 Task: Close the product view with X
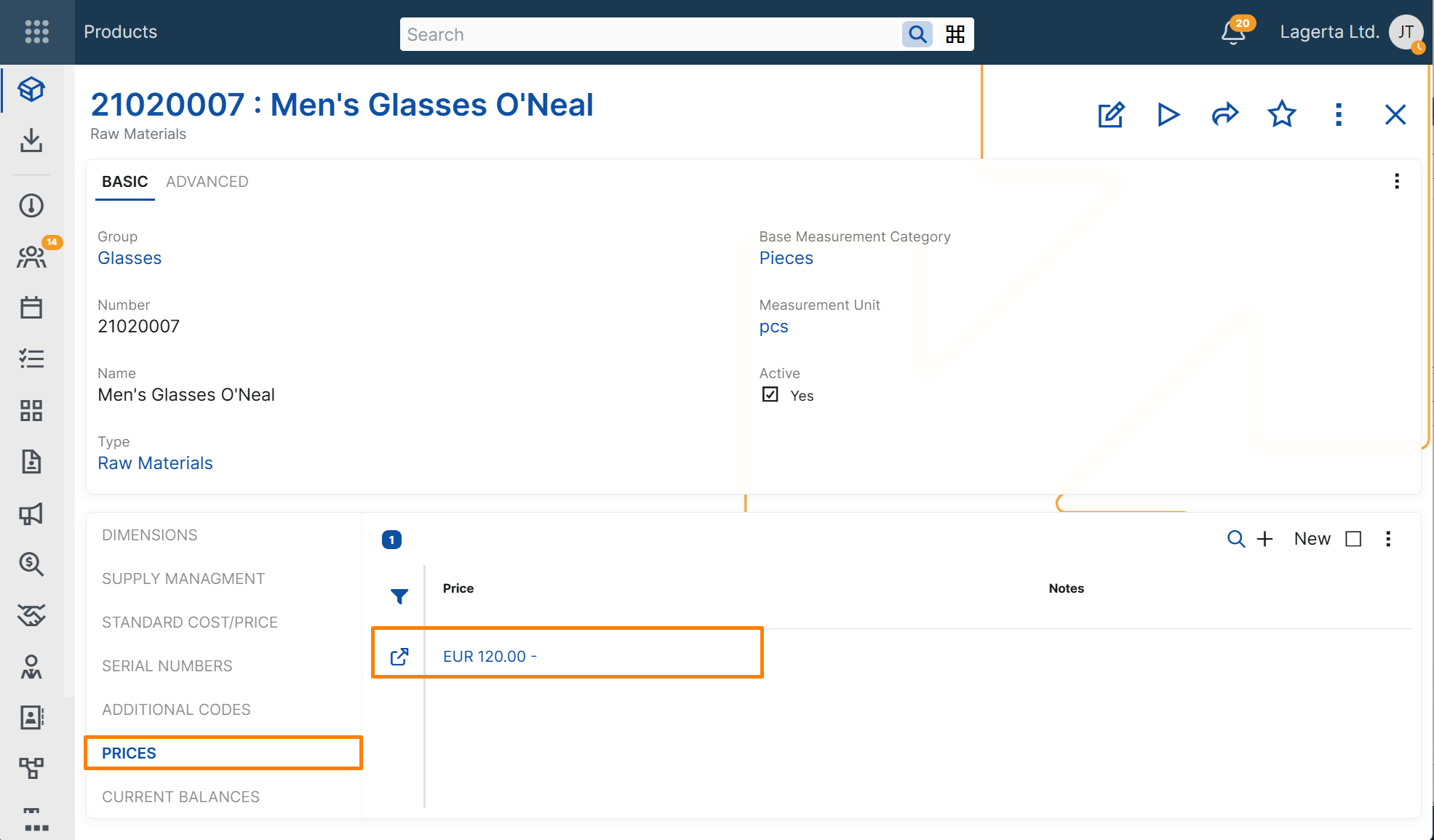[x=1395, y=115]
